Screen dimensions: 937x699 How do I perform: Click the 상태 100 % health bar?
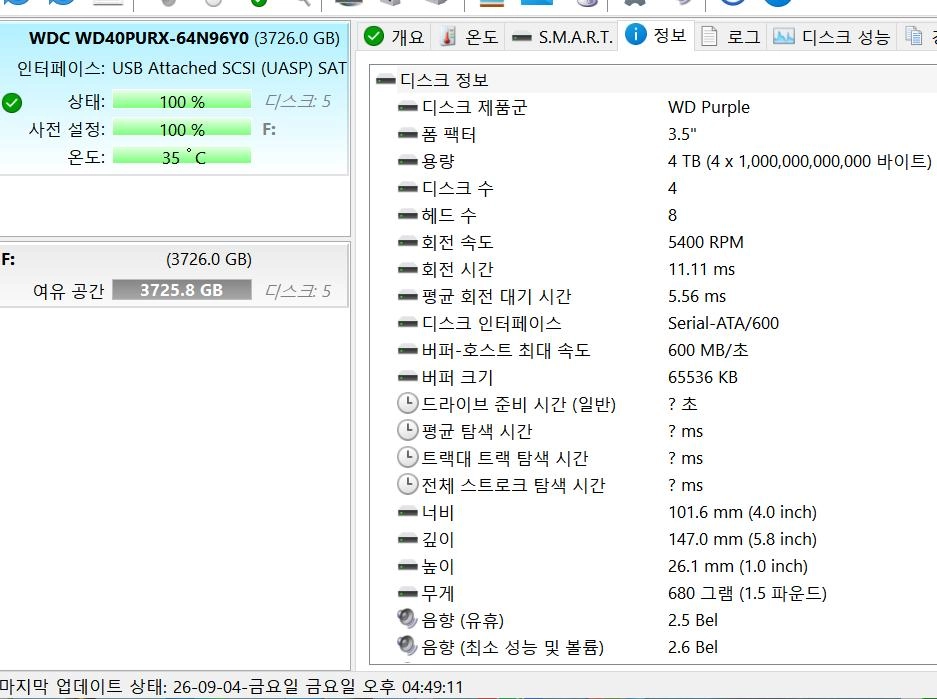click(182, 101)
